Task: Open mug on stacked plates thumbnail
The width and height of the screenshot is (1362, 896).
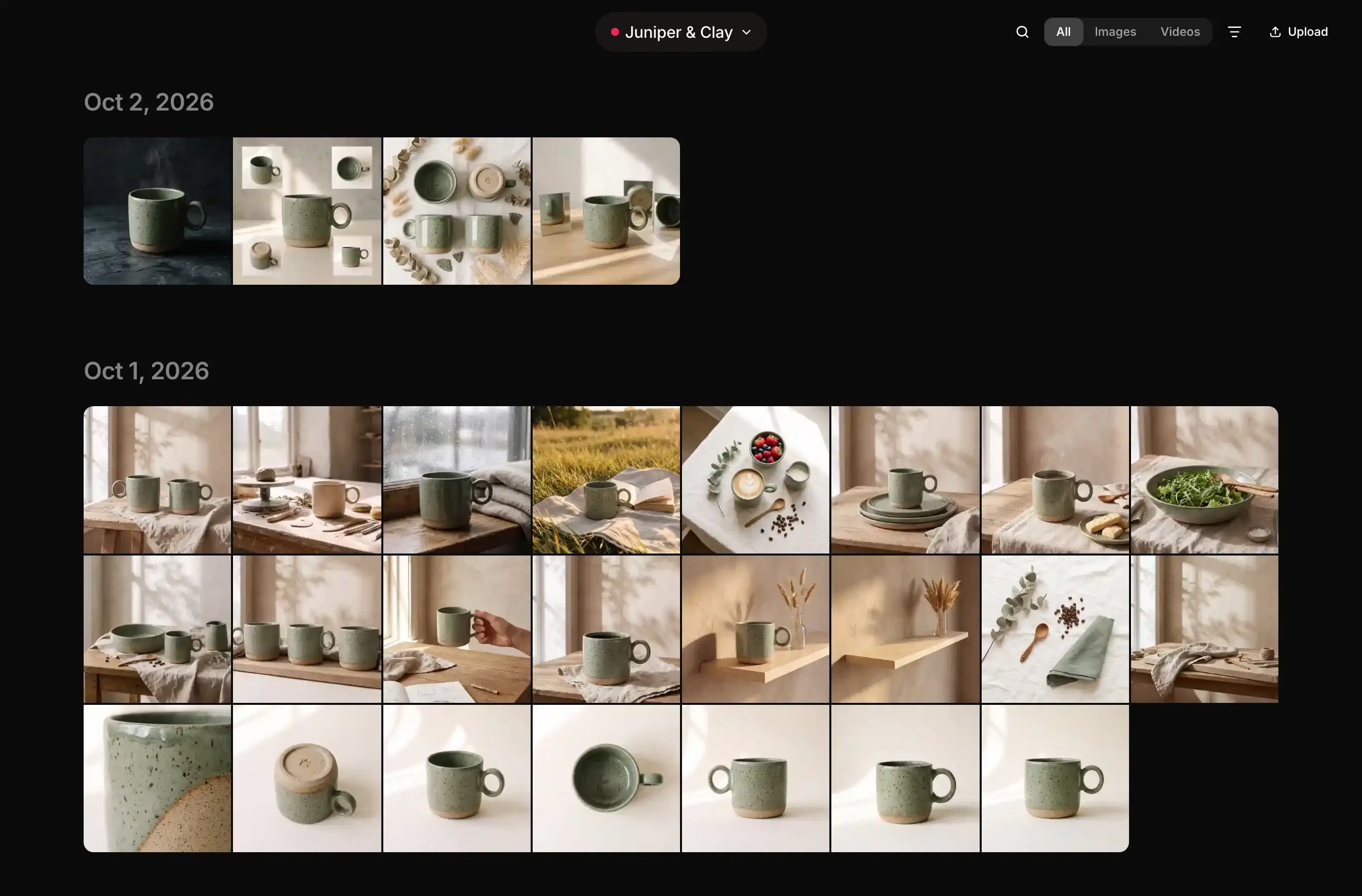Action: [x=906, y=480]
